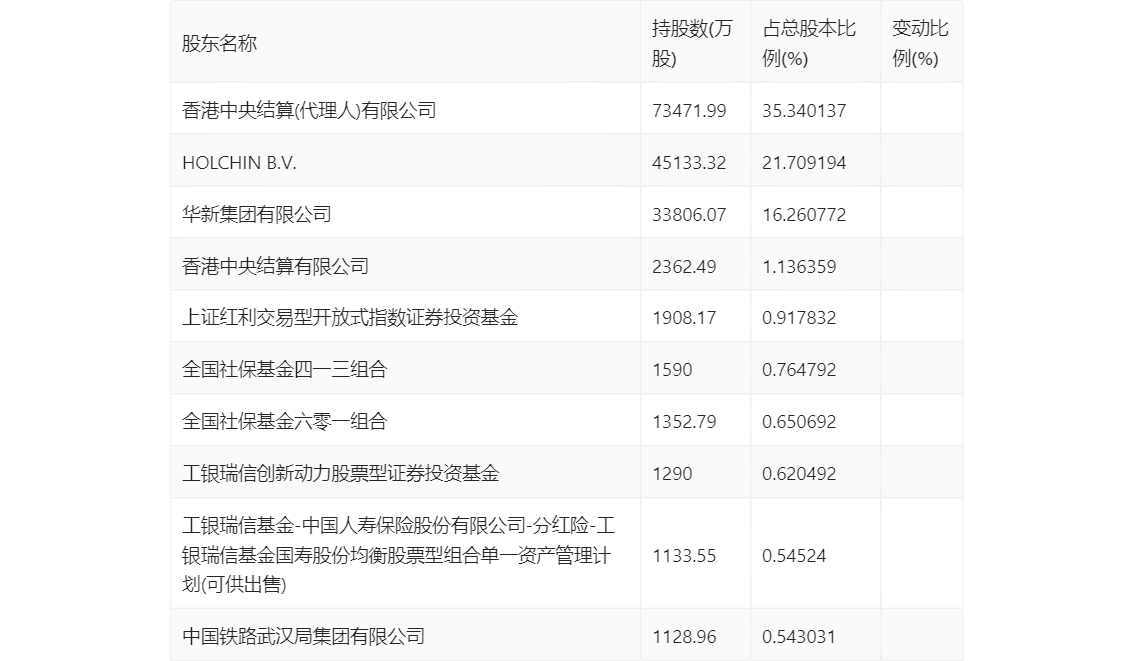Select the percentage 0.543031
1134x661 pixels.
[x=798, y=636]
